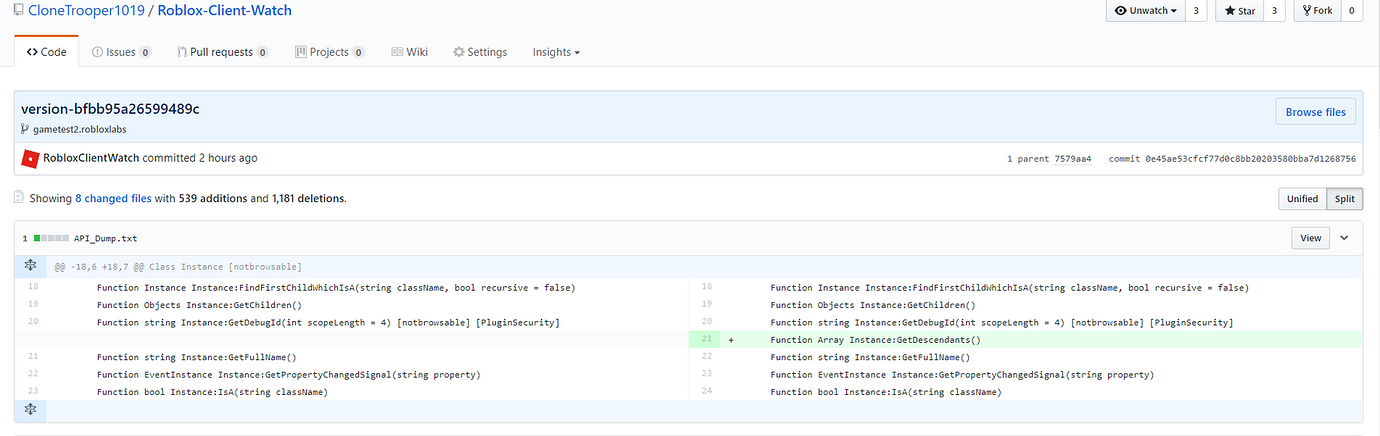
Task: Expand lines above the diff hunk
Action: [x=30, y=266]
